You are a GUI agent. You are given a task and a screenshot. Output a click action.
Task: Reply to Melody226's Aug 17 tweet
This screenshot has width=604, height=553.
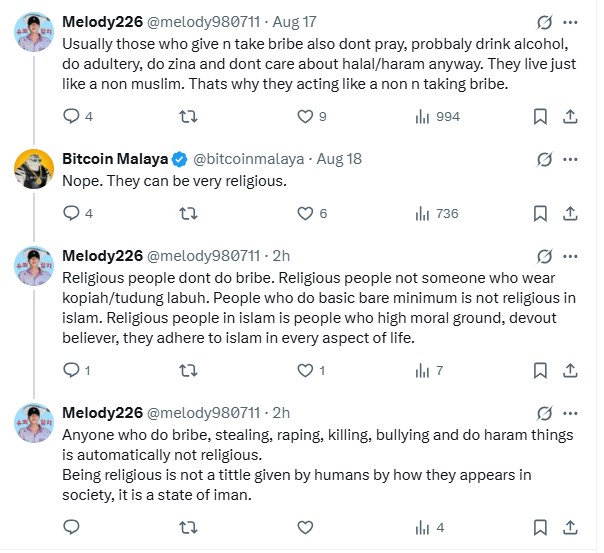pos(70,117)
